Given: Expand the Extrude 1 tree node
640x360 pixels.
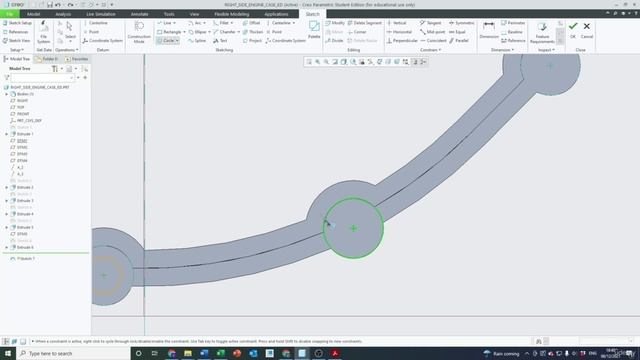Looking at the screenshot, I should [7, 134].
